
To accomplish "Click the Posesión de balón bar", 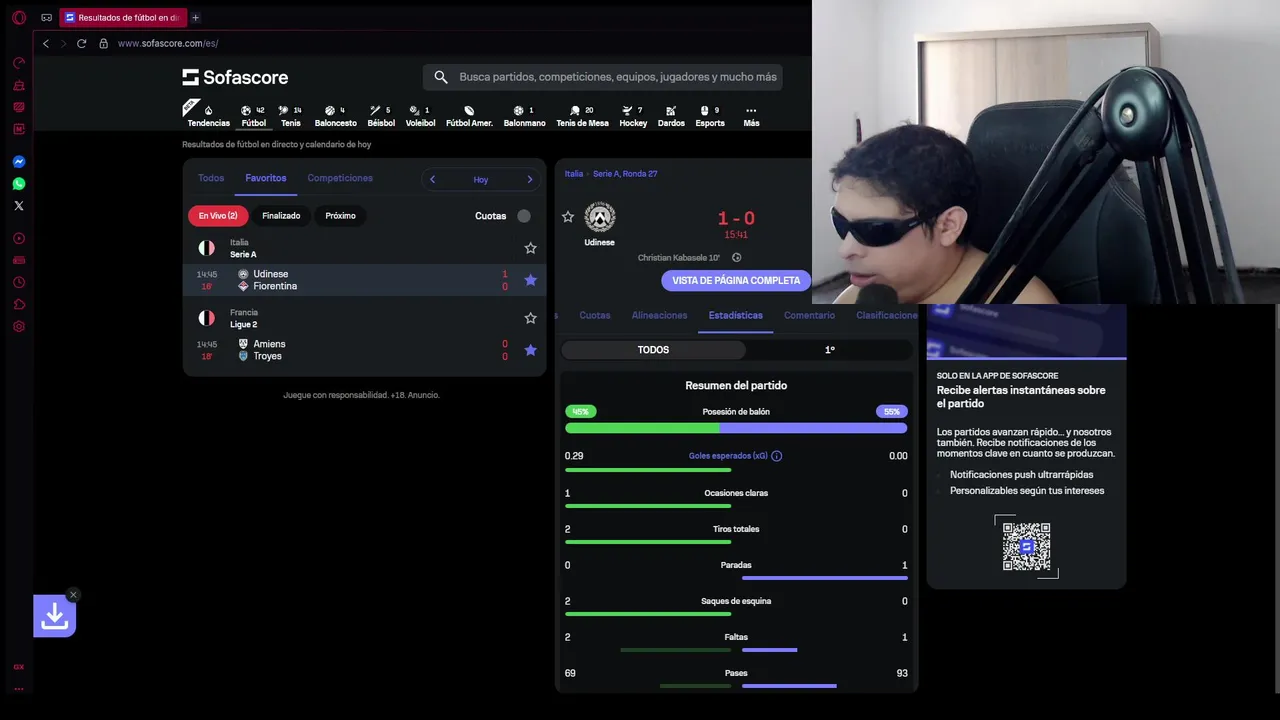I will pos(736,428).
